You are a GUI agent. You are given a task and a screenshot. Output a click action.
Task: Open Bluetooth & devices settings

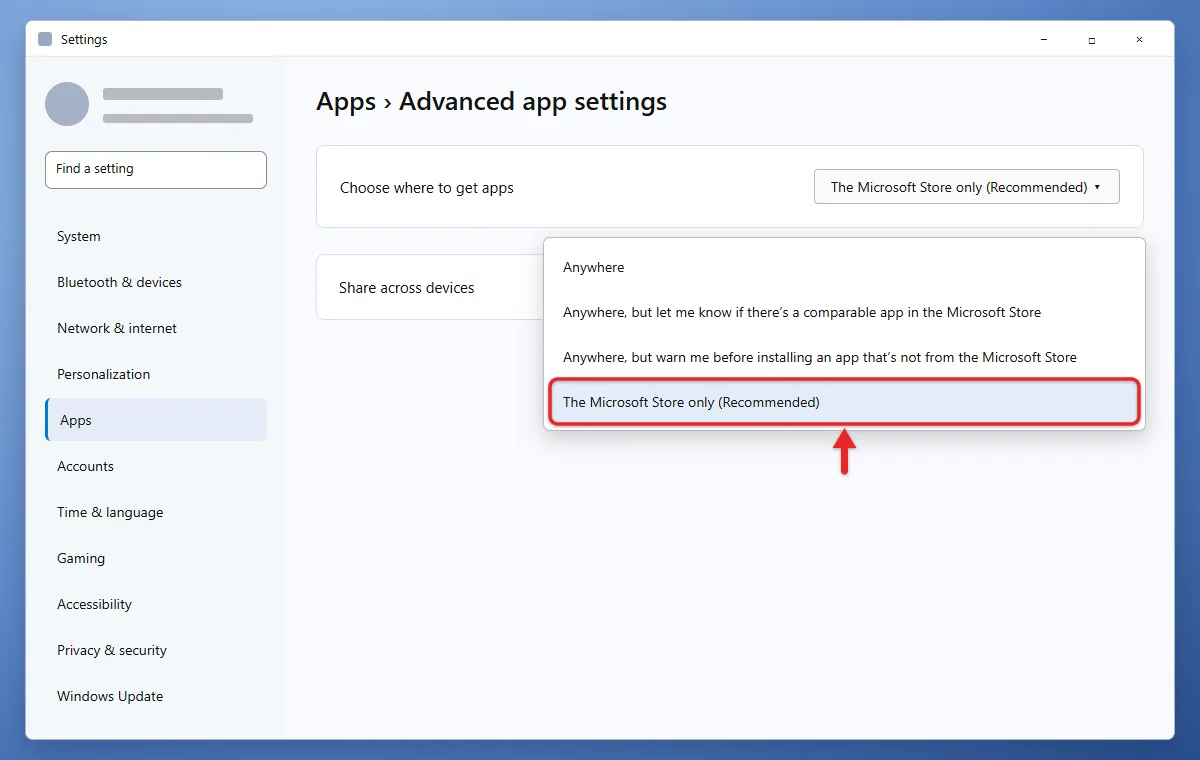(x=156, y=283)
